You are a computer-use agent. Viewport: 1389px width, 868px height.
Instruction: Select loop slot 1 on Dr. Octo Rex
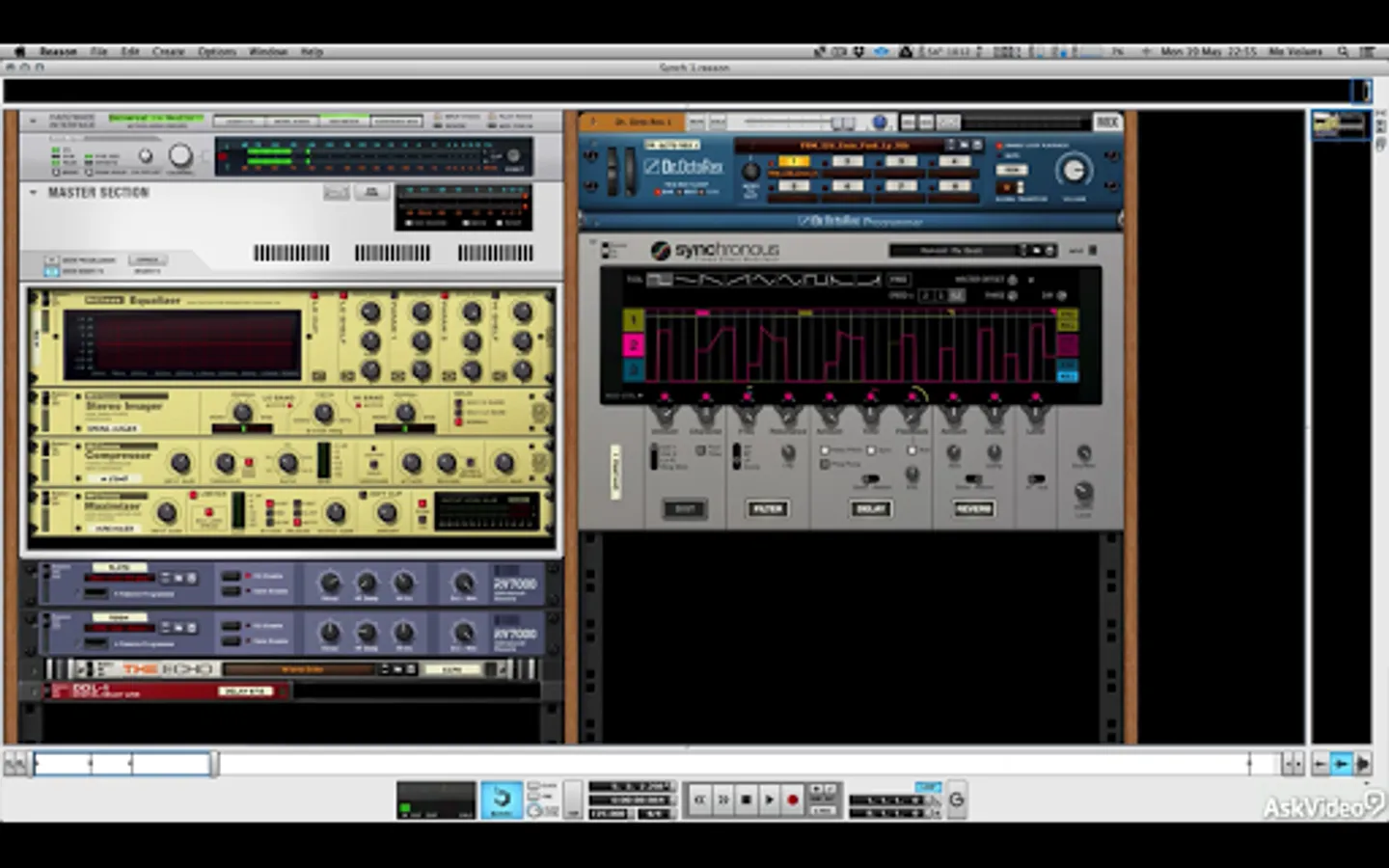(x=793, y=161)
